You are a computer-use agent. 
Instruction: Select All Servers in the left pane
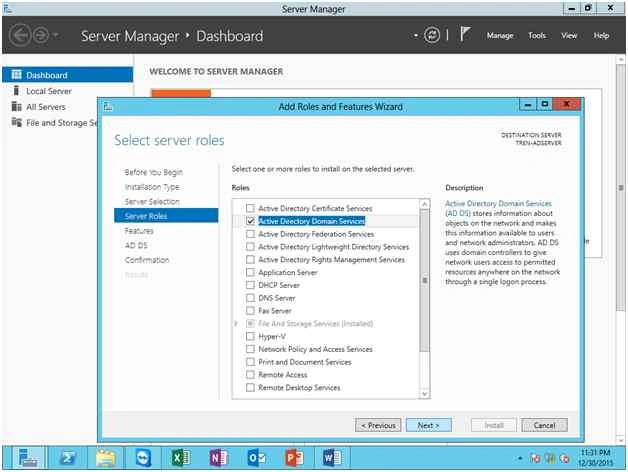click(45, 107)
